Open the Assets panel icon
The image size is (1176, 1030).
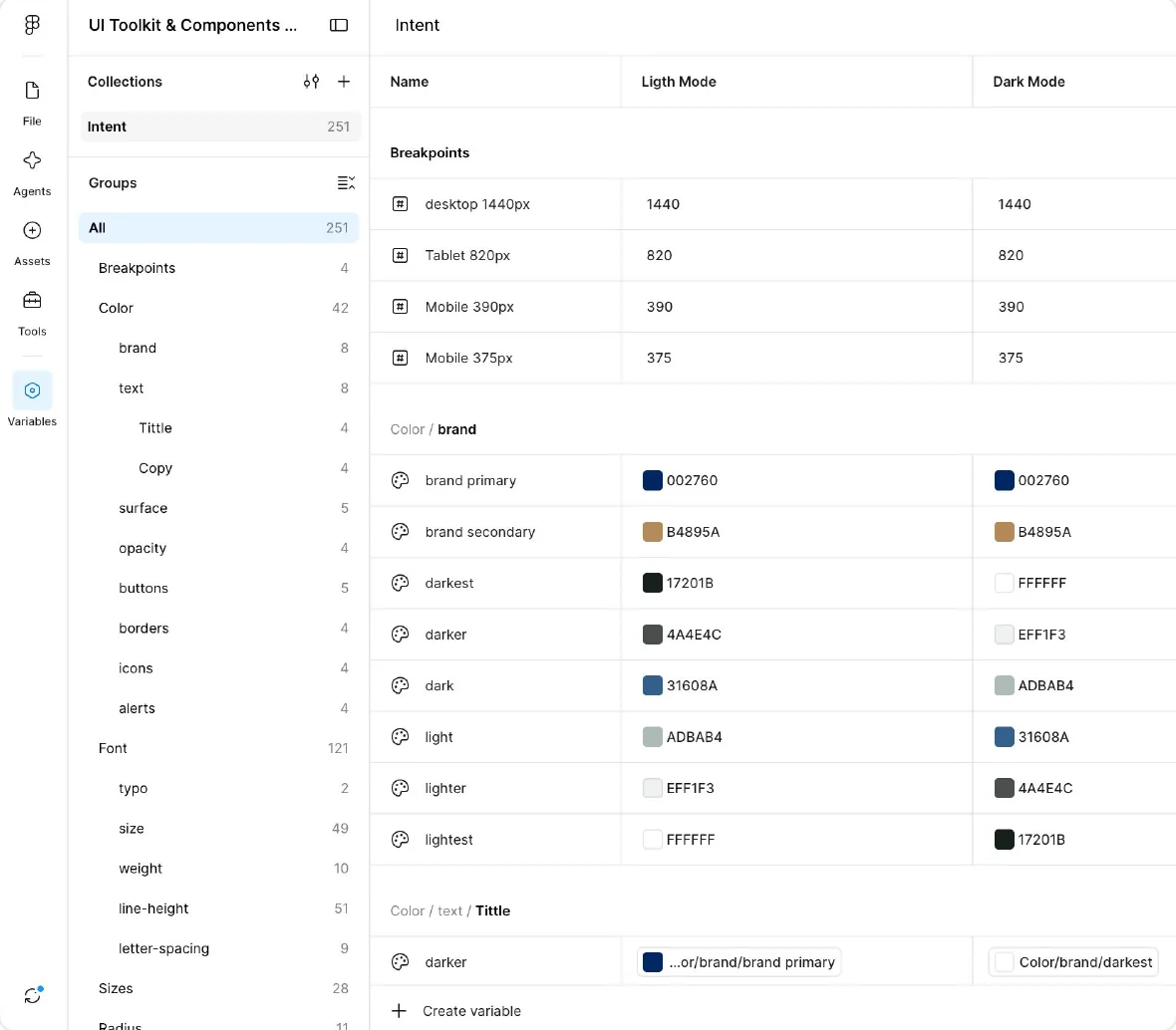[x=32, y=230]
